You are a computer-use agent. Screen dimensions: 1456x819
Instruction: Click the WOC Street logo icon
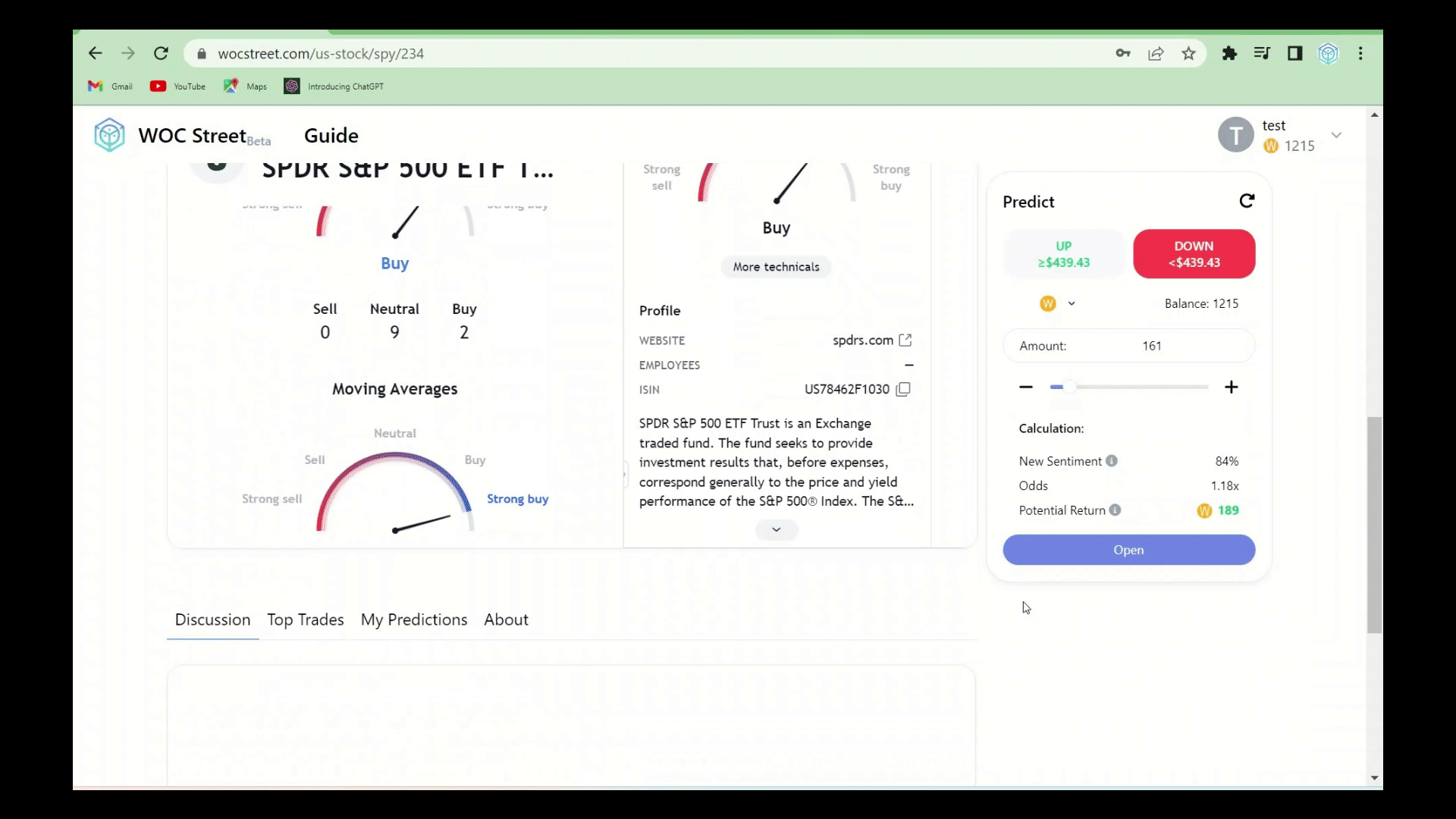[x=109, y=135]
